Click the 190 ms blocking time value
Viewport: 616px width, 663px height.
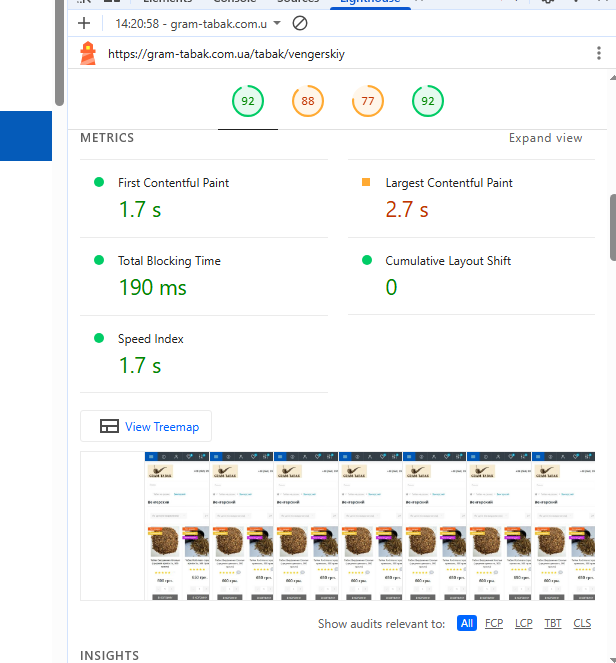click(153, 288)
